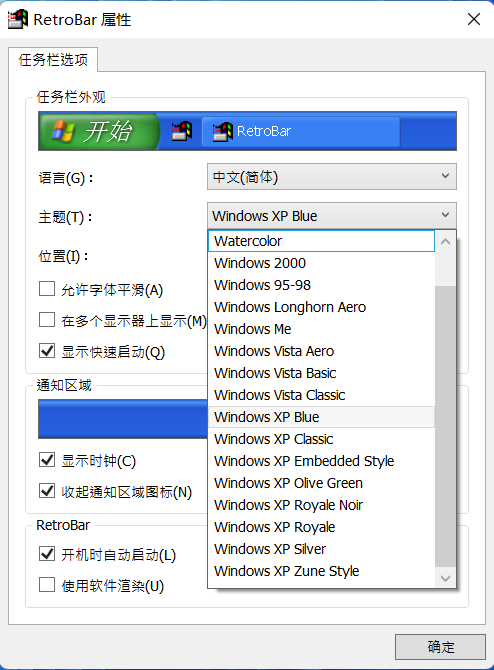Click the quick launch RetroBar icon in preview
This screenshot has height=670, width=494.
pyautogui.click(x=182, y=131)
